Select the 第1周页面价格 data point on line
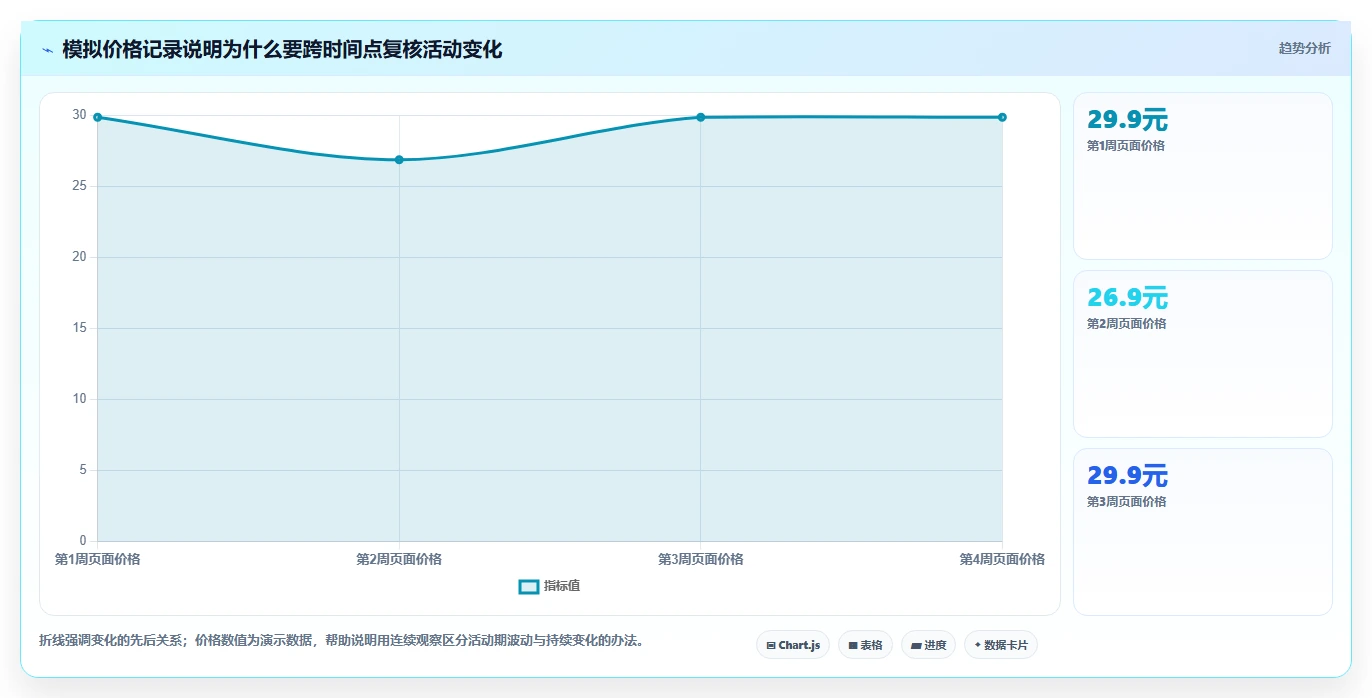Image resolution: width=1372 pixels, height=698 pixels. pyautogui.click(x=98, y=117)
